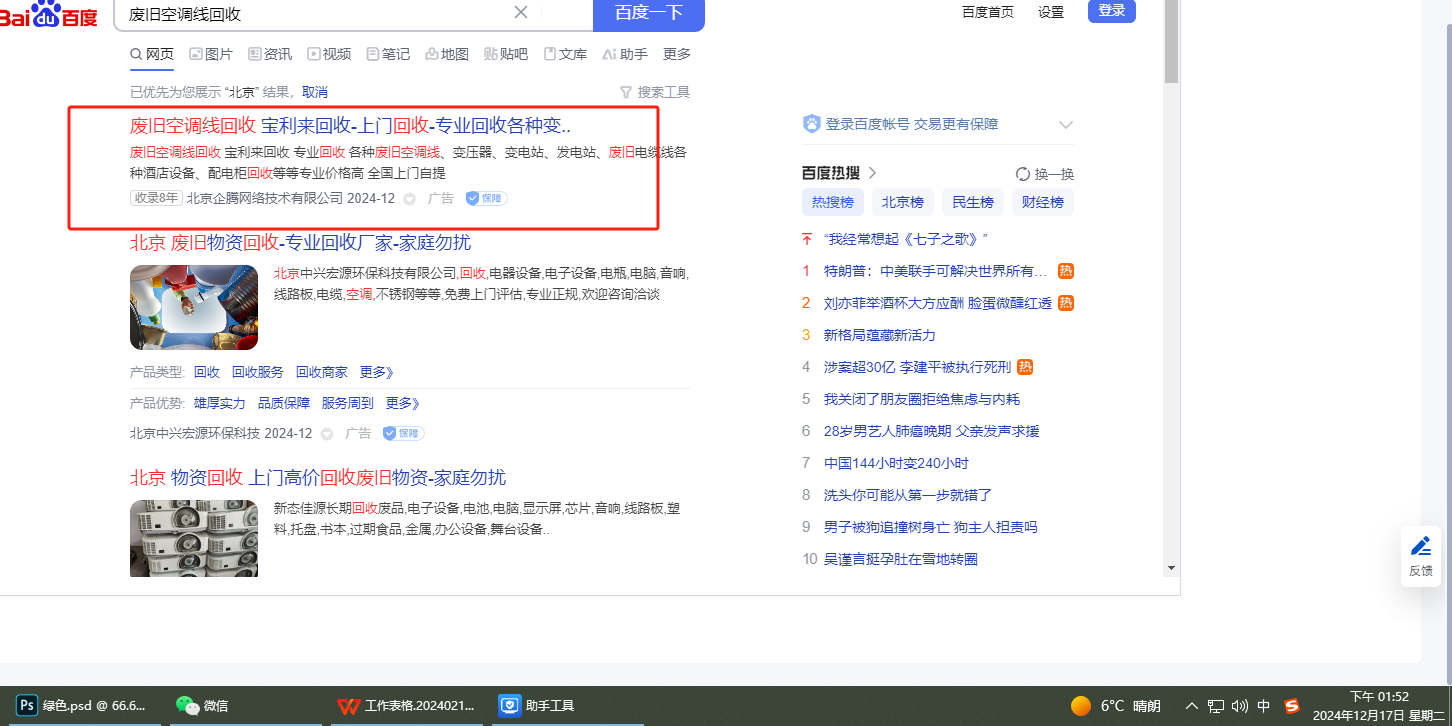Click the weather widget showing 6°C 晴朗
This screenshot has width=1452, height=726.
click(1115, 706)
